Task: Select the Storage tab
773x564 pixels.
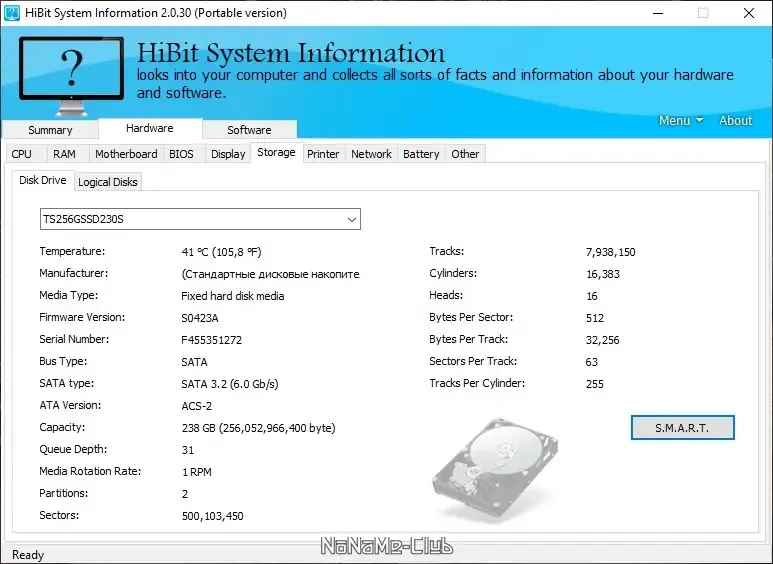Action: pos(277,152)
